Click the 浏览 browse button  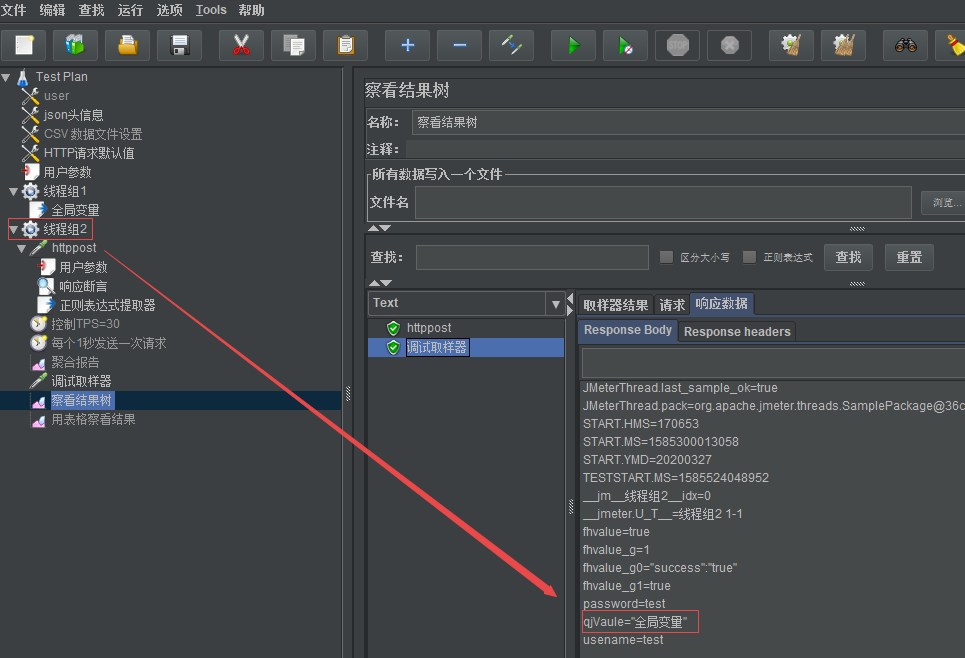click(943, 203)
